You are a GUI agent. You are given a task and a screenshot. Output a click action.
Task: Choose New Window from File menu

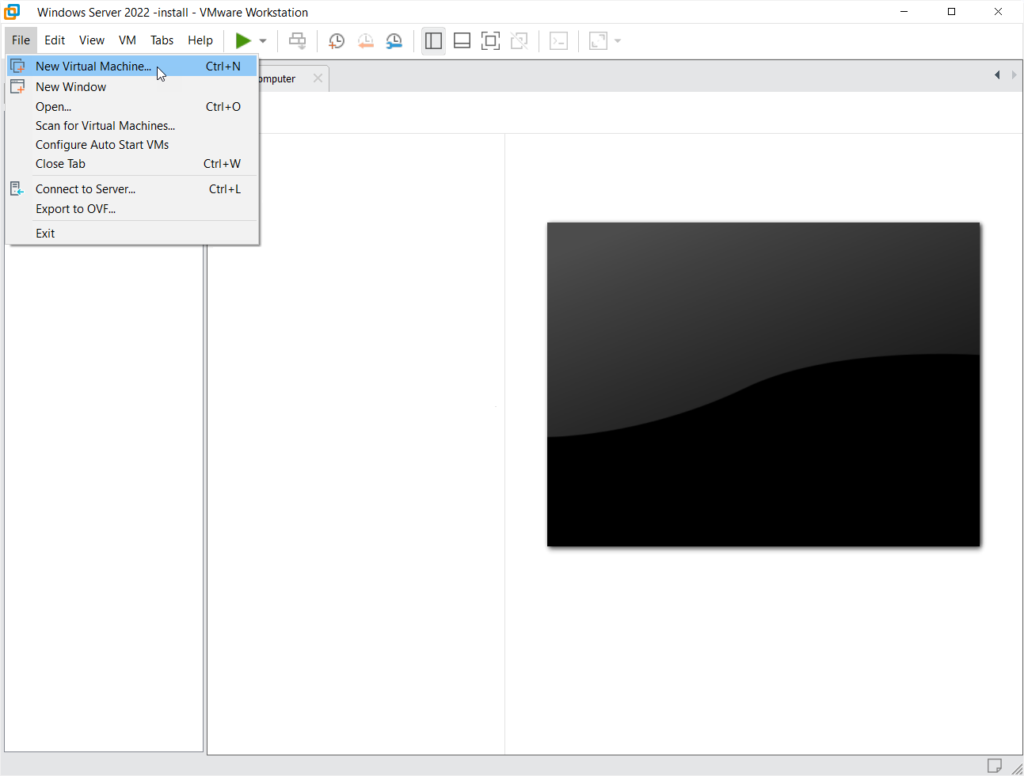click(132, 86)
